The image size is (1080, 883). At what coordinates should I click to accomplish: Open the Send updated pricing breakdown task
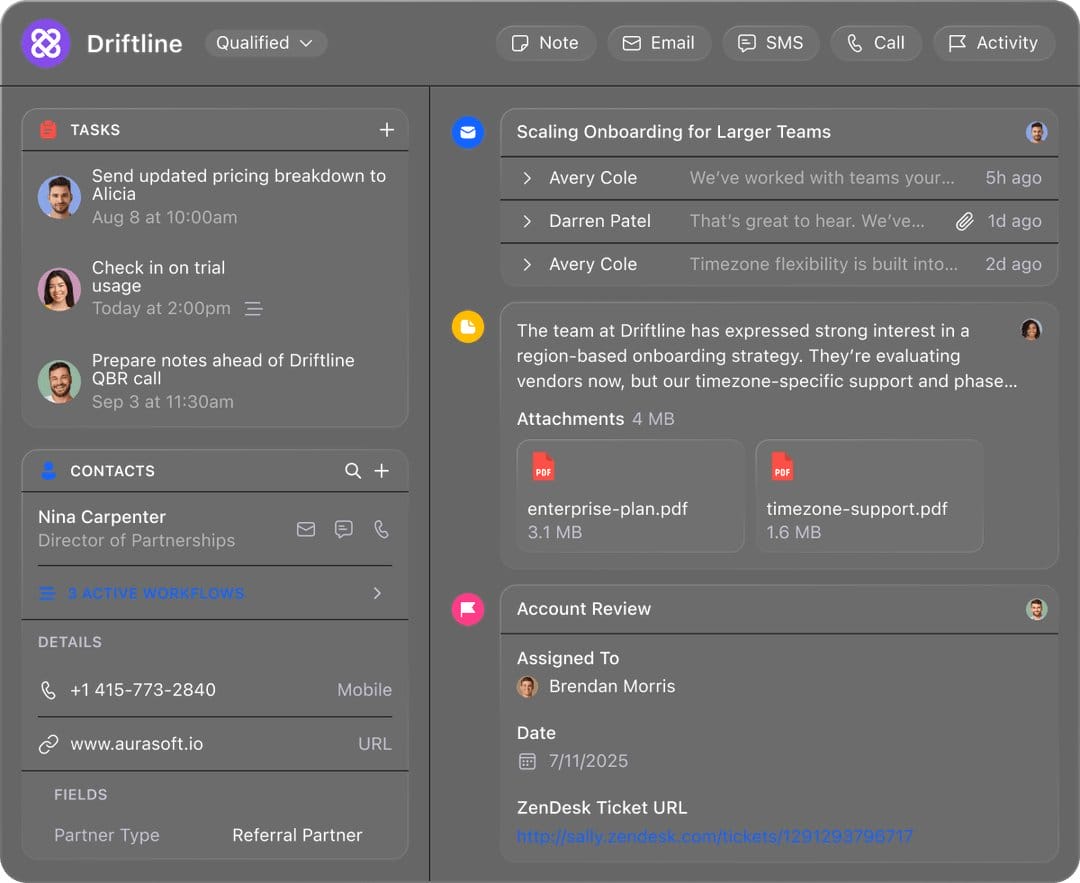[x=215, y=196]
